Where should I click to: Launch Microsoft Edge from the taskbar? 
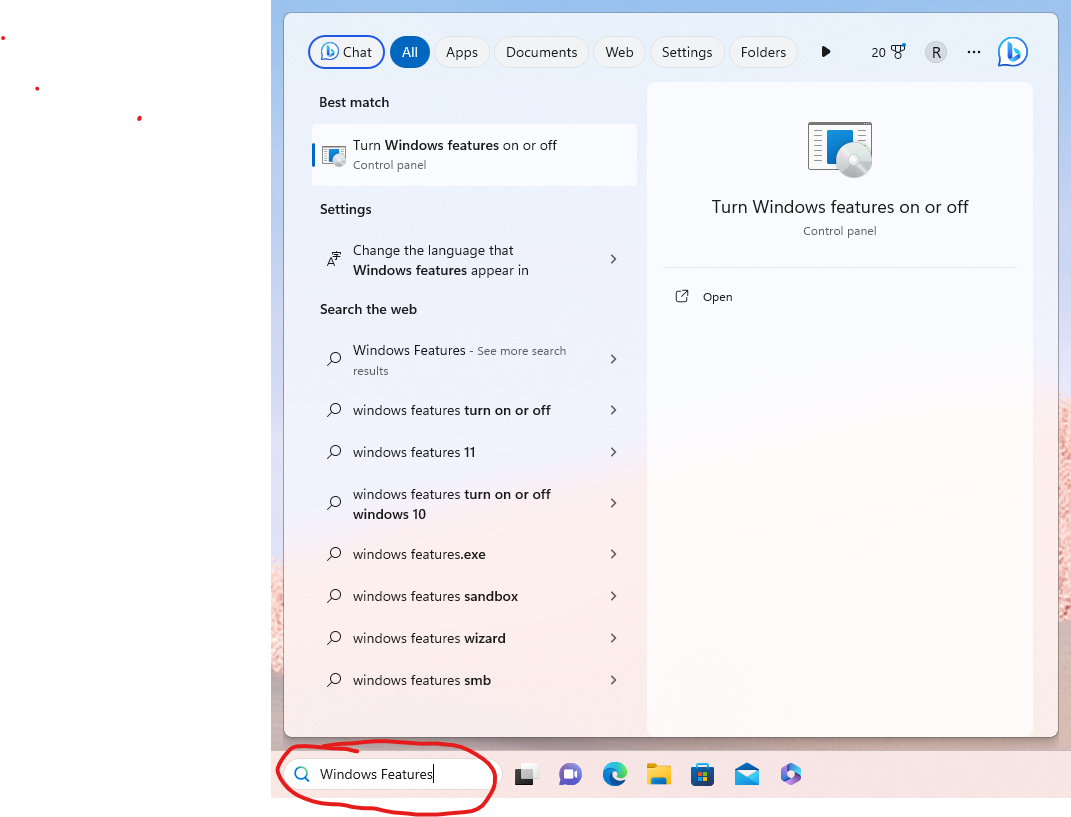pos(614,774)
